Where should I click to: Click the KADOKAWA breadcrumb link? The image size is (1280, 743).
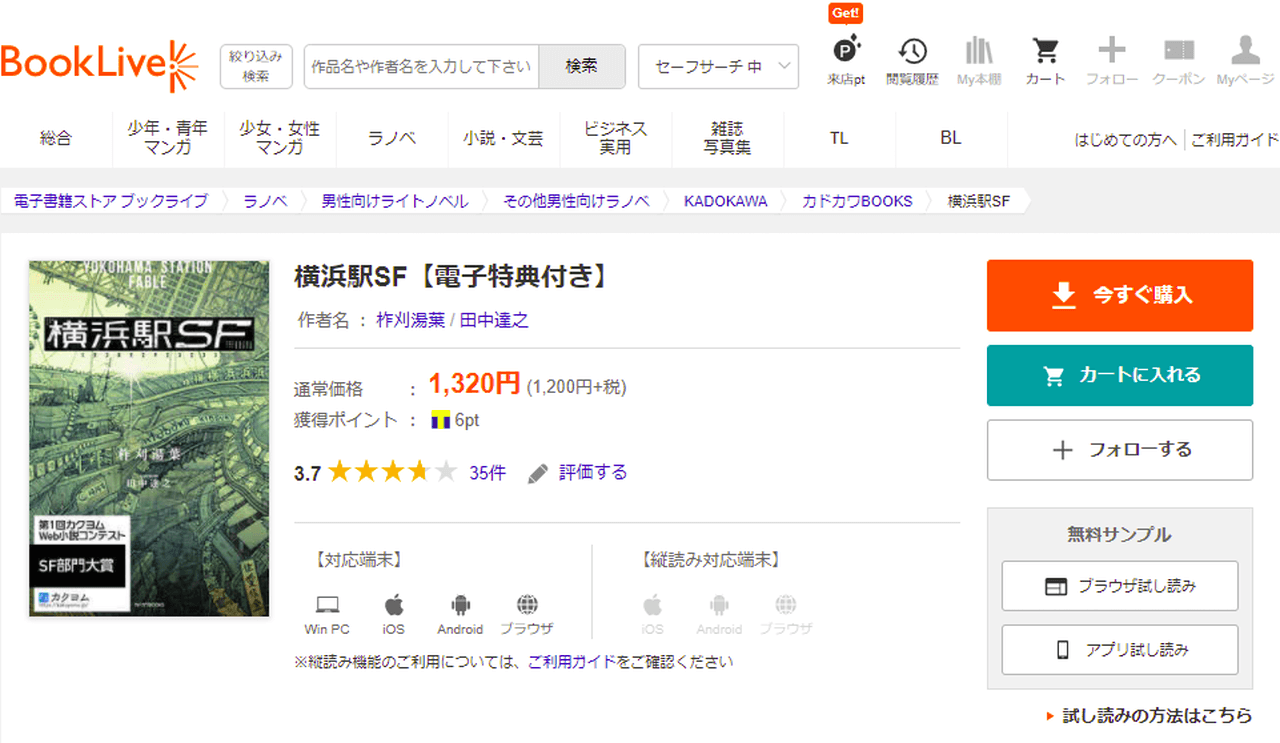[x=725, y=201]
